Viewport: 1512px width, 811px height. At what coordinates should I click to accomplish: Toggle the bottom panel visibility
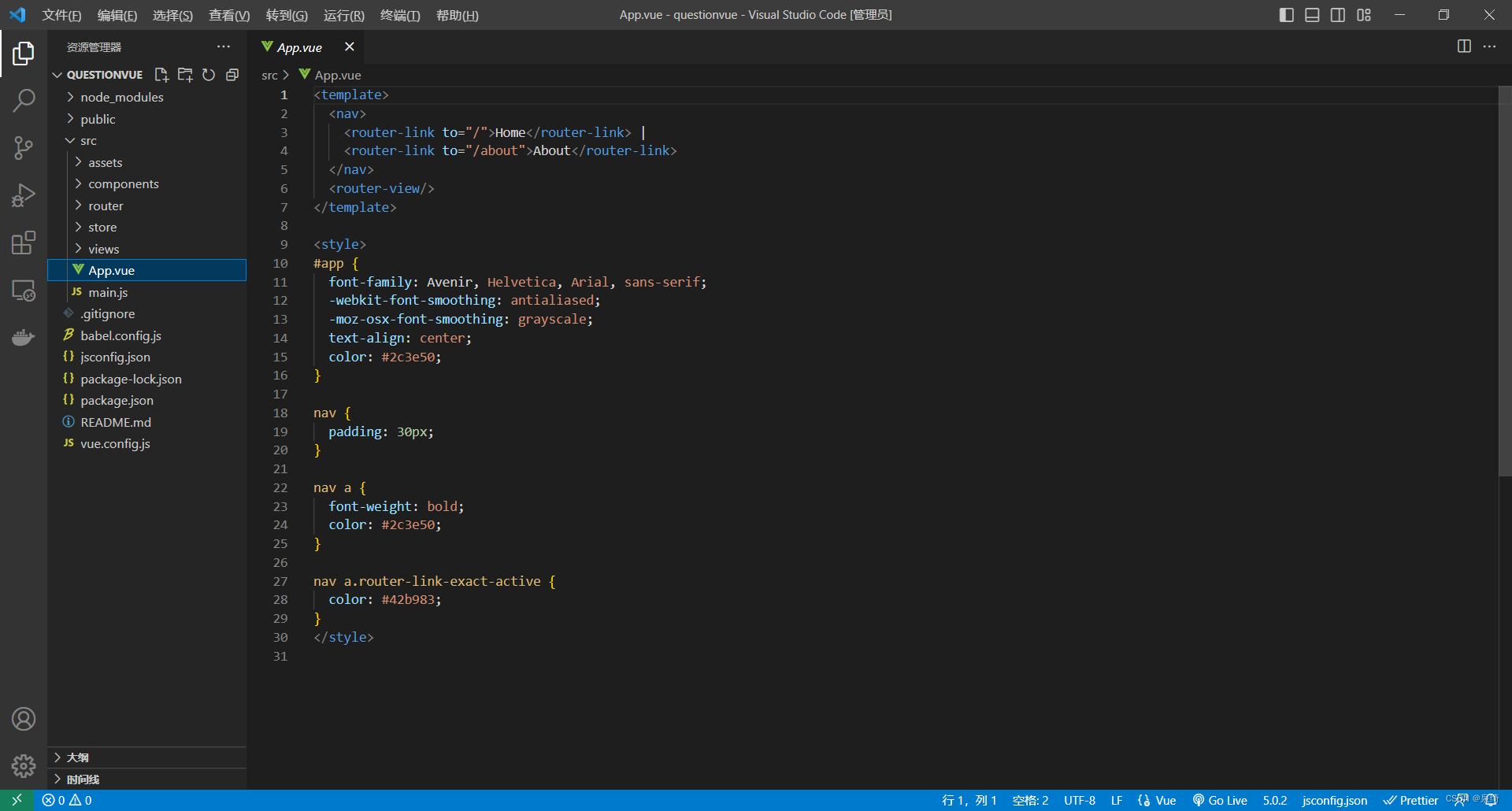(x=1312, y=15)
